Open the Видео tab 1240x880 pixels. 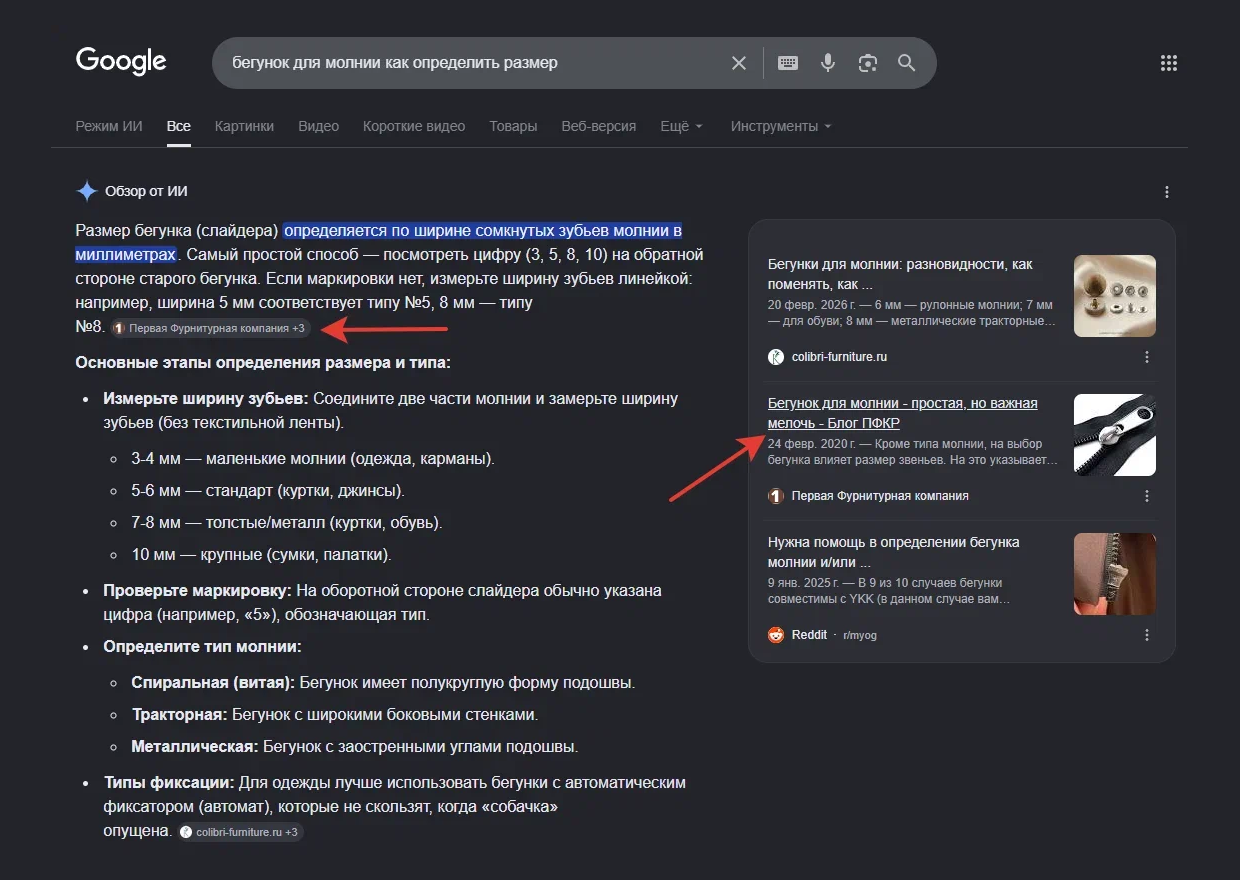(x=318, y=126)
